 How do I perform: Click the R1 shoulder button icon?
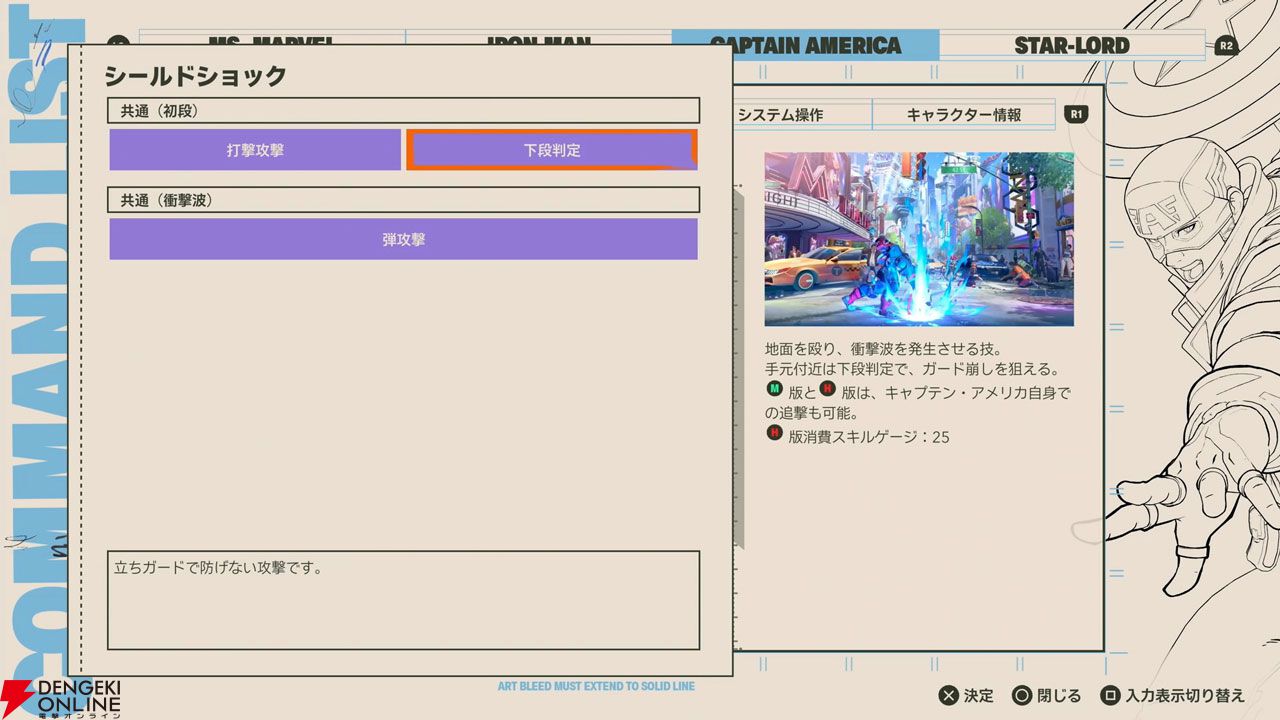click(x=1077, y=114)
